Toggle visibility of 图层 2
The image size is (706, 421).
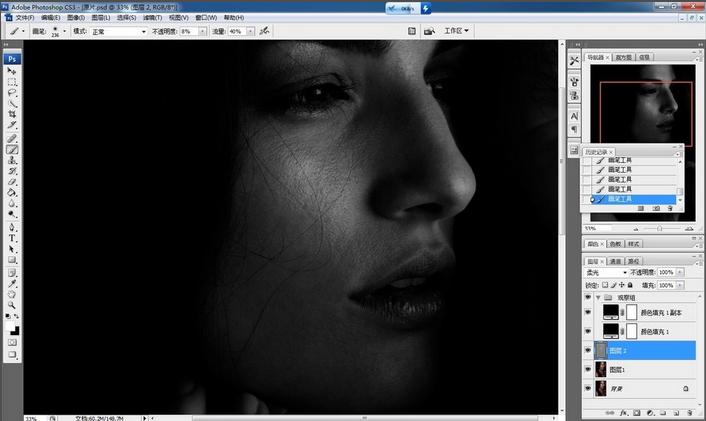(588, 350)
